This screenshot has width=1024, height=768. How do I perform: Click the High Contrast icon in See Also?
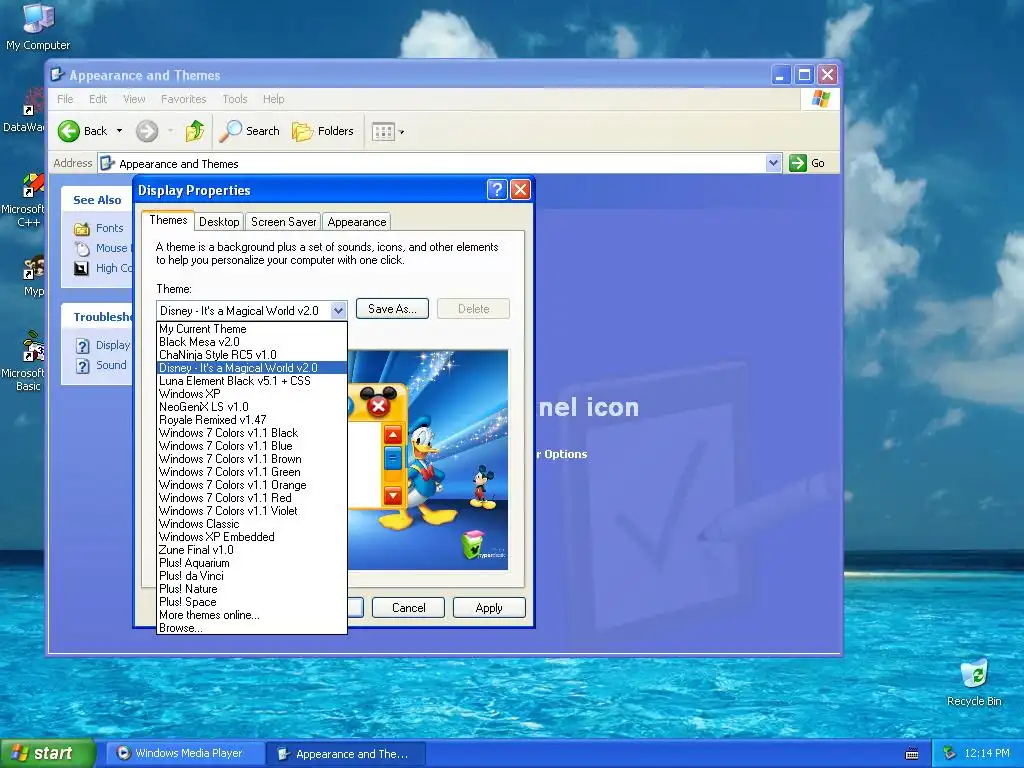tap(81, 268)
